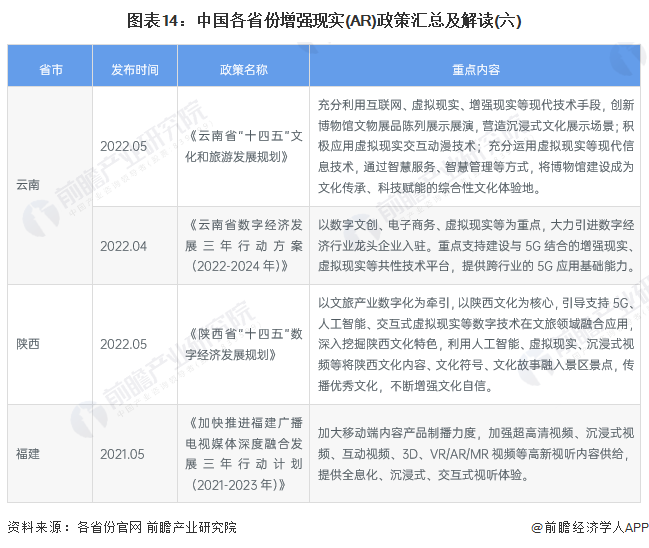Click the 省市 column header
Screen dimensions: 649x548
click(x=51, y=69)
